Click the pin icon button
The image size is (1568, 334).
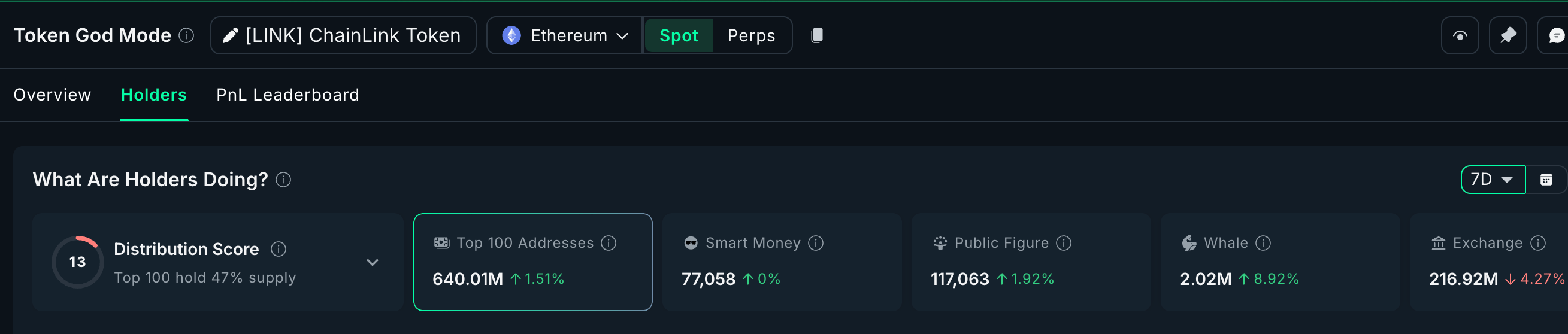coord(1507,35)
